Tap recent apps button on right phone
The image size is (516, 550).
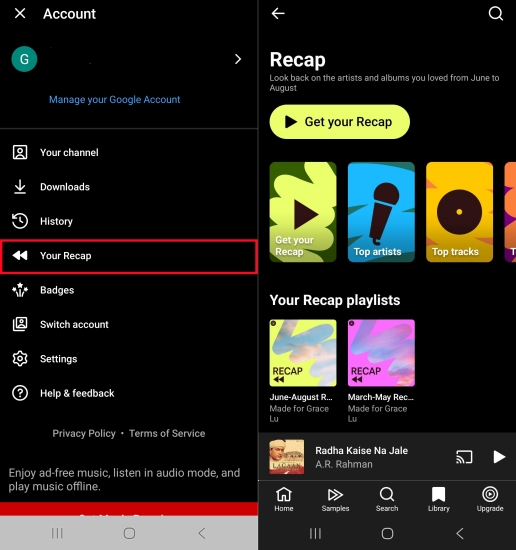(315, 534)
